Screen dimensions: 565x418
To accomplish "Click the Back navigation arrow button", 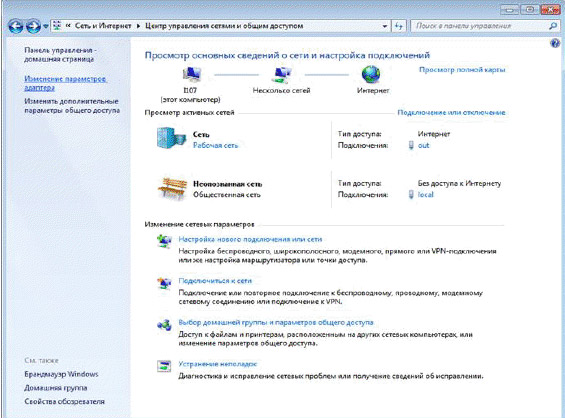I will tap(15, 26).
